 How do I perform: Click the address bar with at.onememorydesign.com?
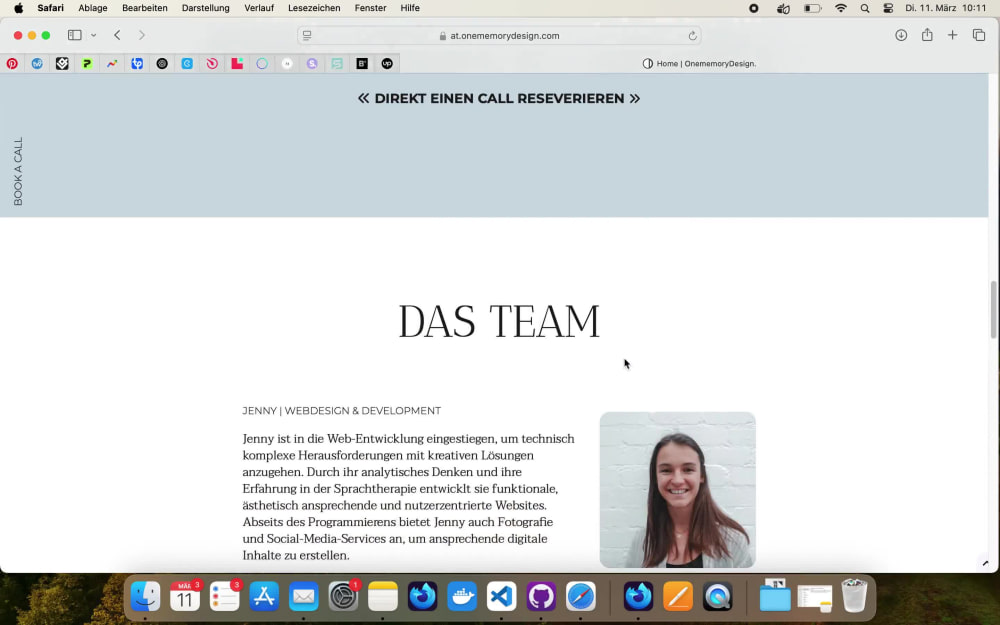(499, 36)
